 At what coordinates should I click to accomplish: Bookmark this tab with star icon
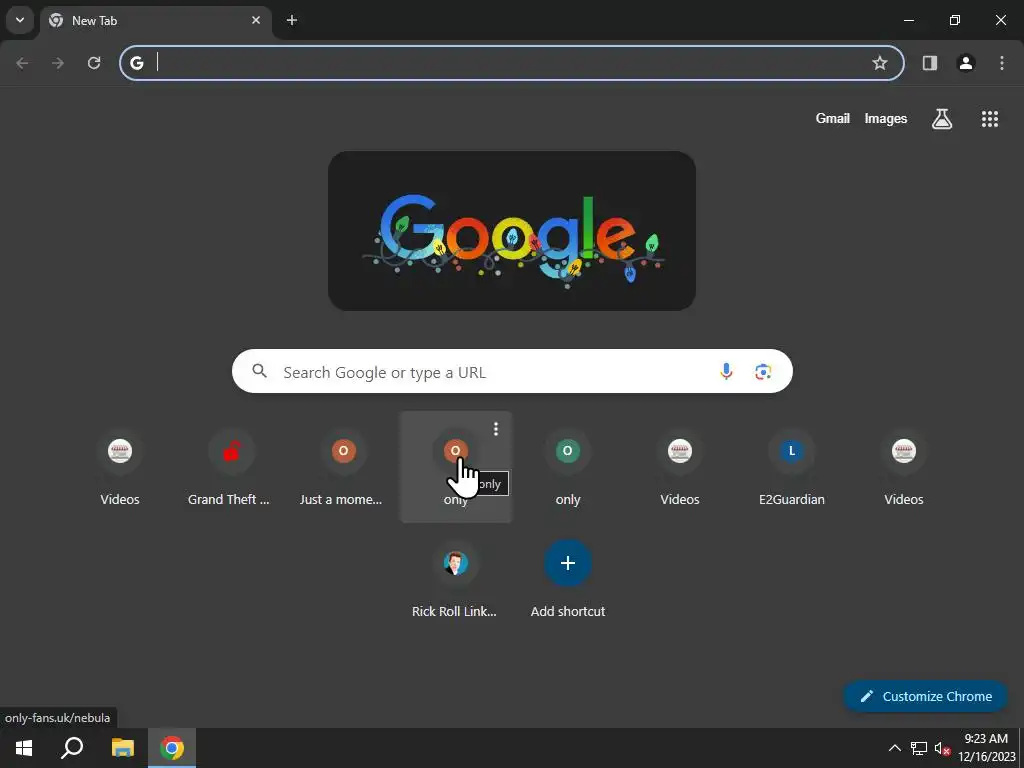pyautogui.click(x=880, y=63)
